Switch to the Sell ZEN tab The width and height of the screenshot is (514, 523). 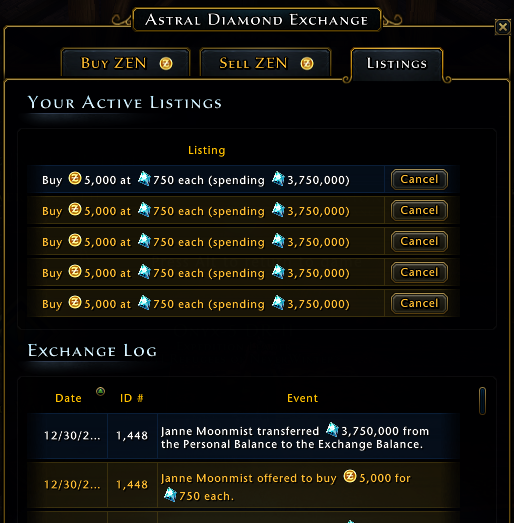pos(265,63)
